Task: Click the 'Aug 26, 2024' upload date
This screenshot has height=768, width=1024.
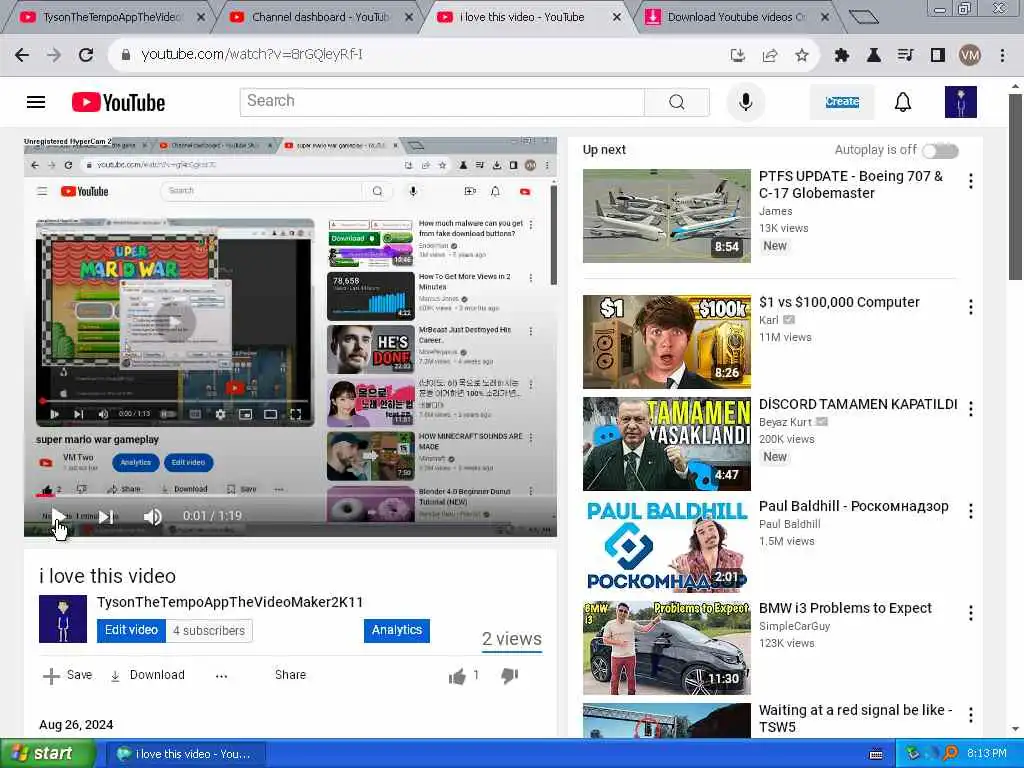Action: (76, 725)
